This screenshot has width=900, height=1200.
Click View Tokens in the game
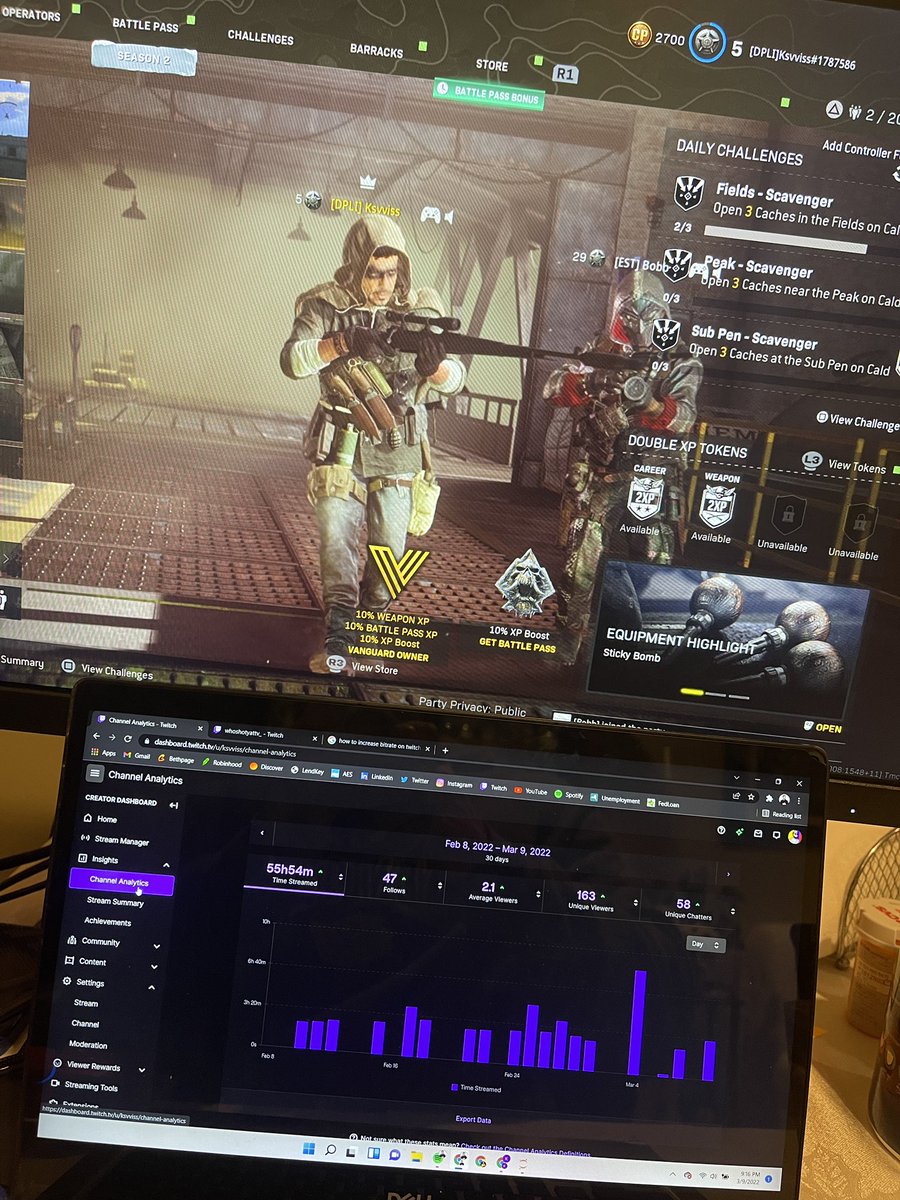click(846, 464)
